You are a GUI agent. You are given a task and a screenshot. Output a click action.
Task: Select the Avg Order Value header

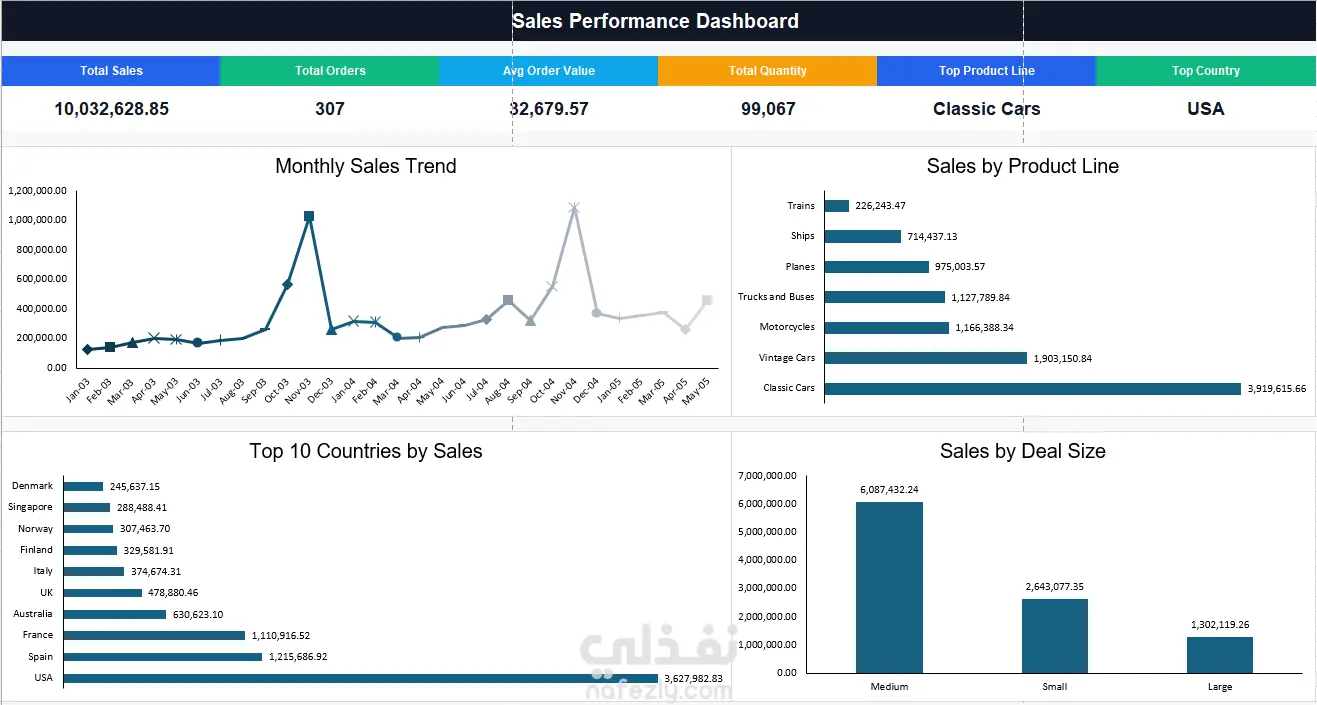coord(548,71)
